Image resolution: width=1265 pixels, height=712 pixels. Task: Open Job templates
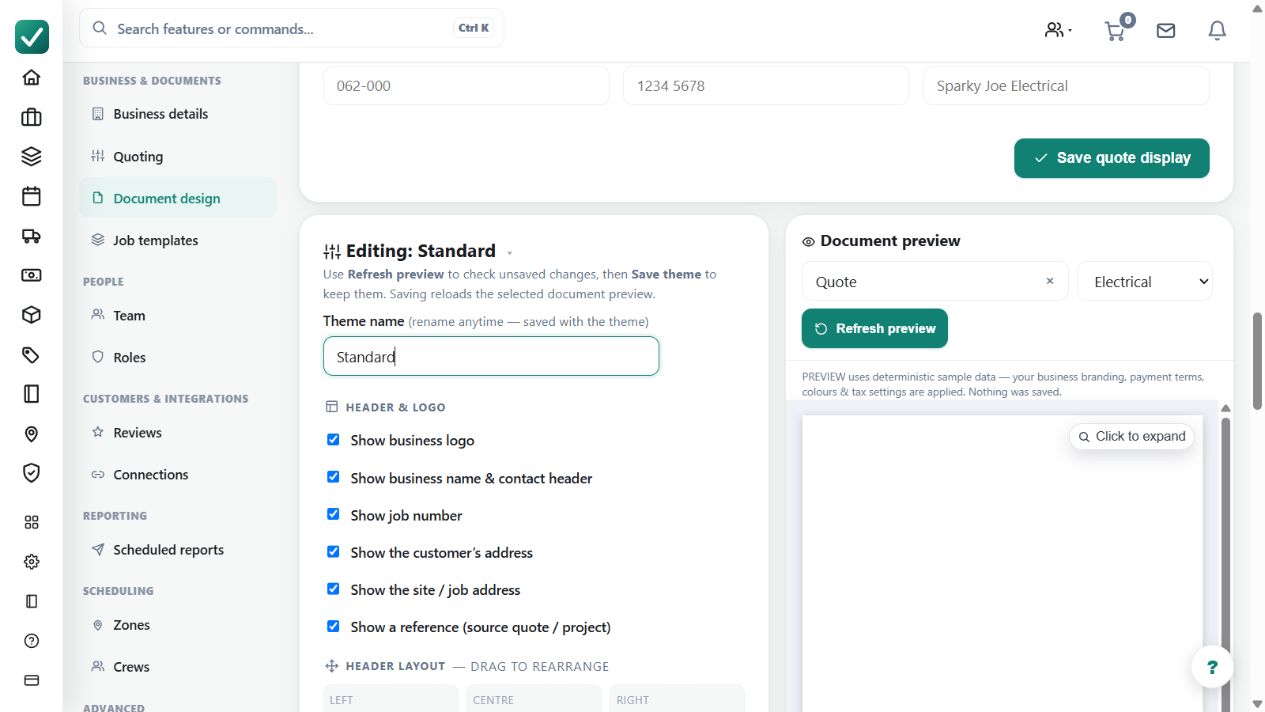point(178,240)
